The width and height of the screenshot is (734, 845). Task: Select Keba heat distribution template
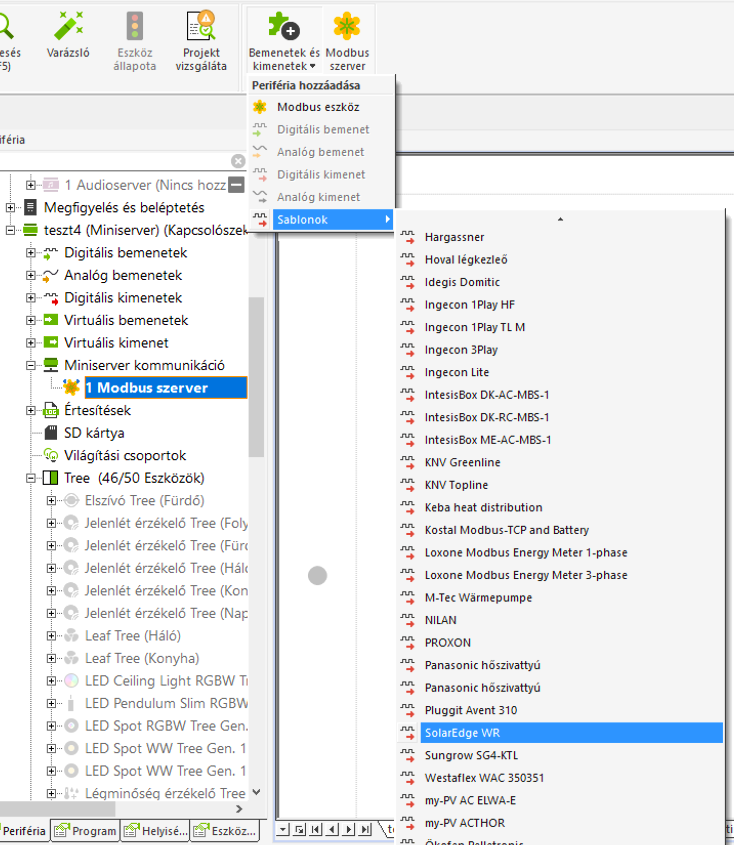(x=560, y=508)
